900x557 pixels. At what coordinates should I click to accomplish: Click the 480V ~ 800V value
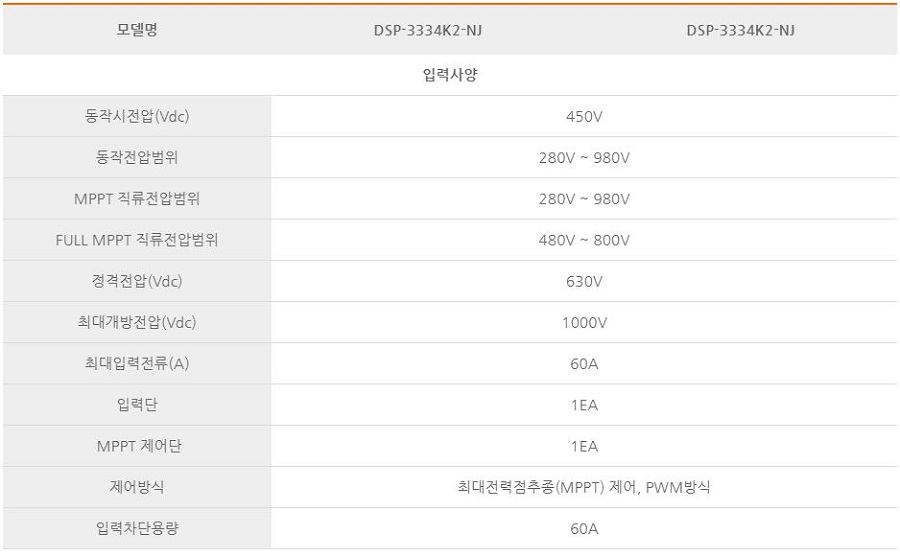(584, 240)
